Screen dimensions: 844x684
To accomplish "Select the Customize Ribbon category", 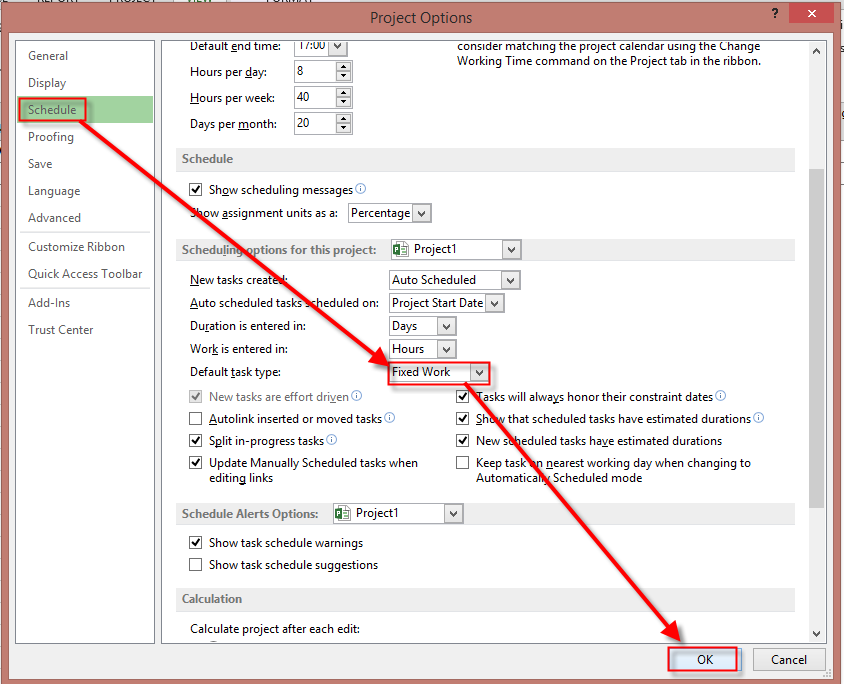I will coord(76,247).
